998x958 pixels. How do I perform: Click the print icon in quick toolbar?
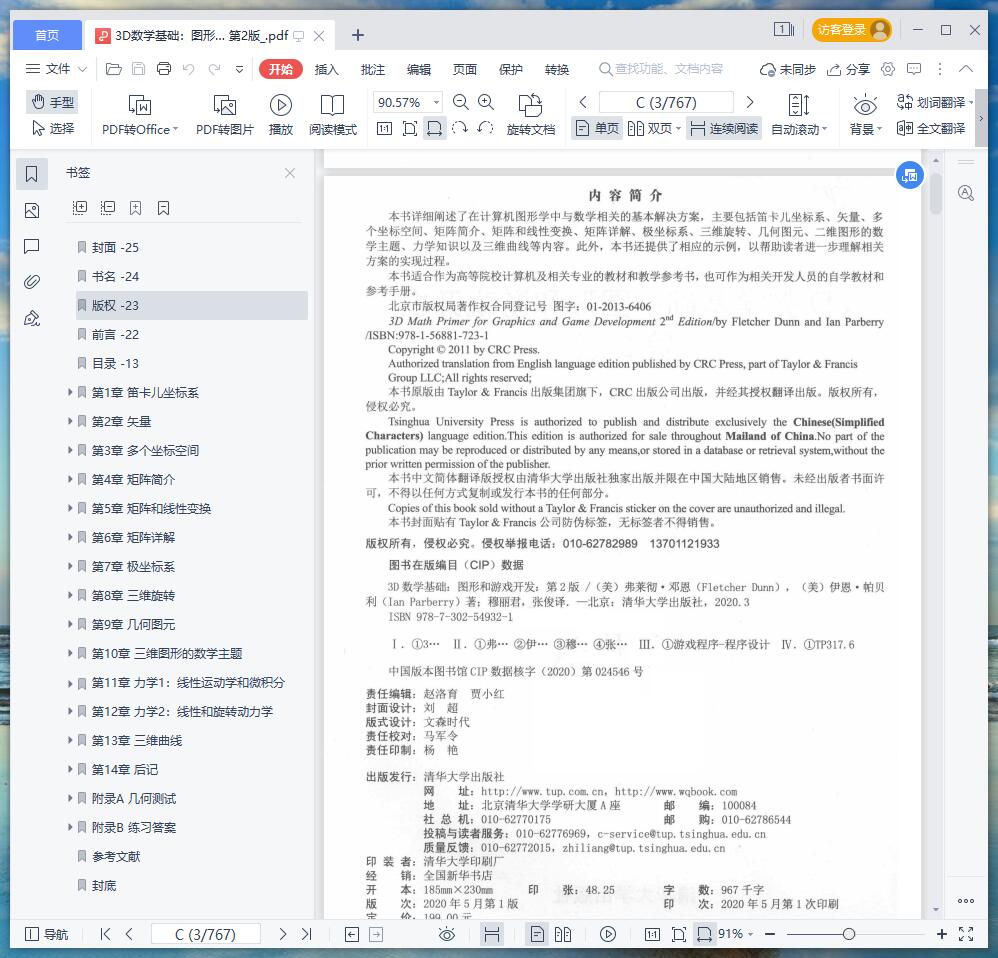tap(164, 69)
